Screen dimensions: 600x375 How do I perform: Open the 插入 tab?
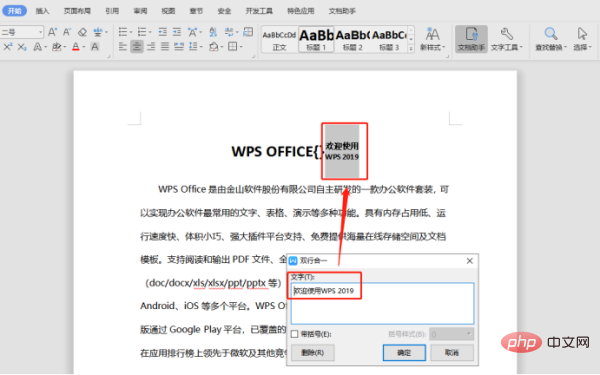(42, 11)
